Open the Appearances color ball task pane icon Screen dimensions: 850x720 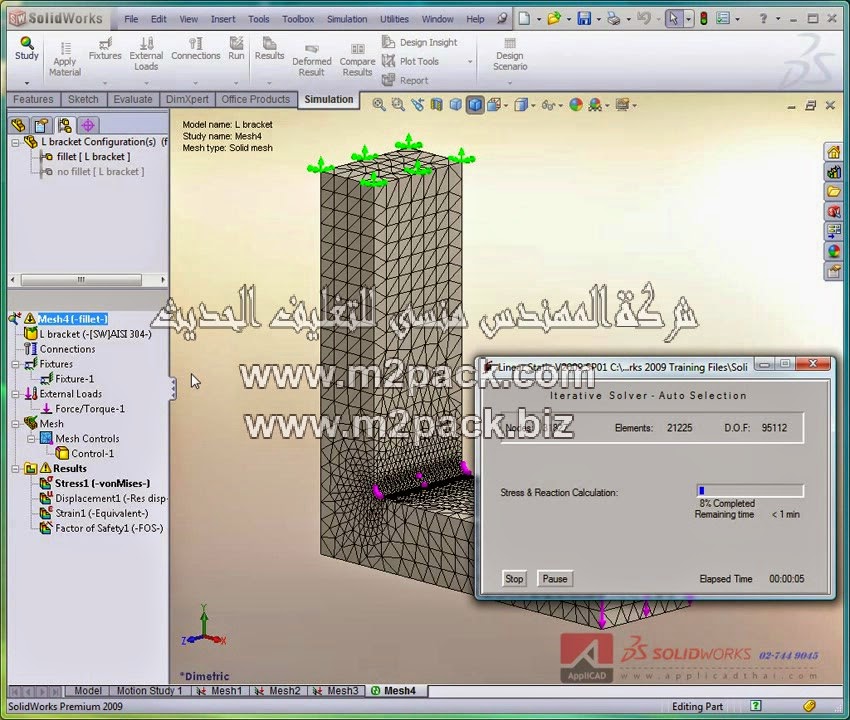(x=834, y=251)
